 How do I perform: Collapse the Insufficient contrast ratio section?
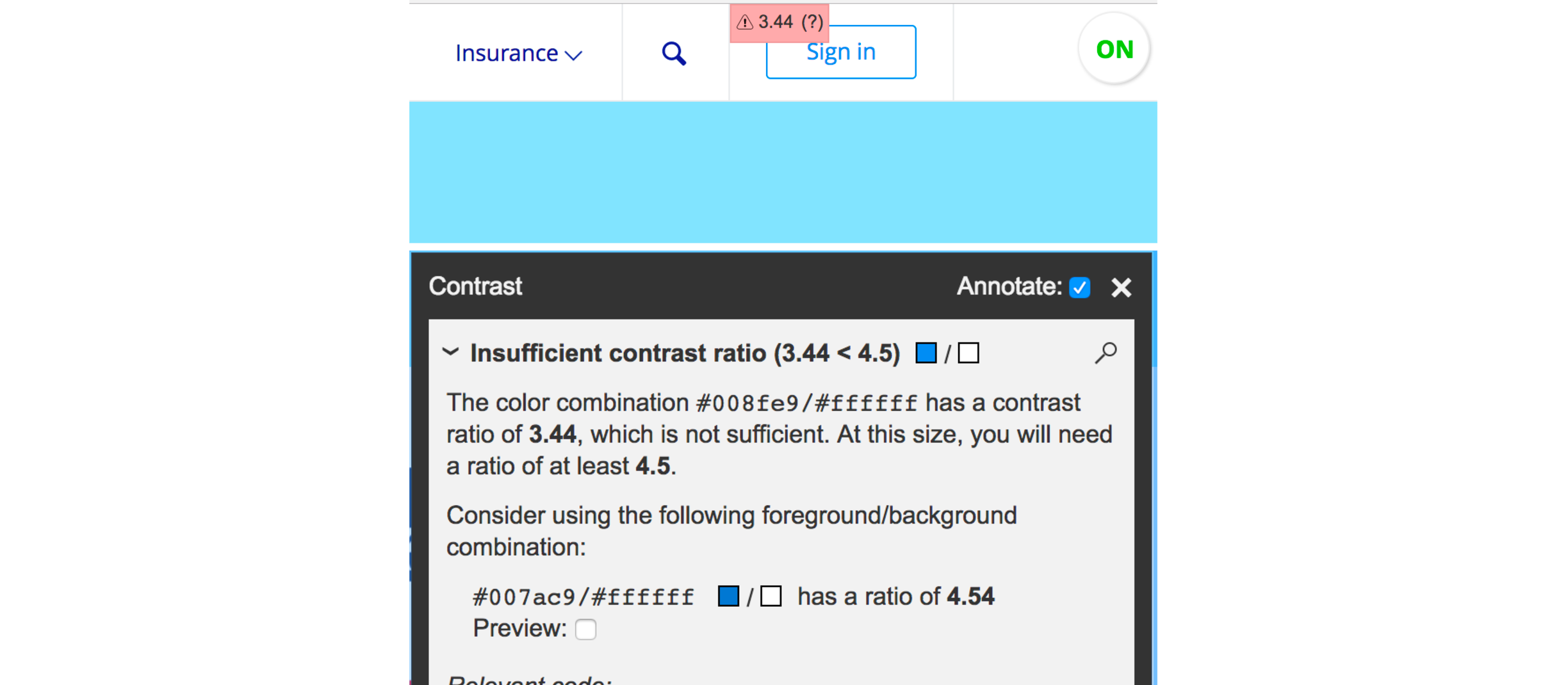coord(451,352)
